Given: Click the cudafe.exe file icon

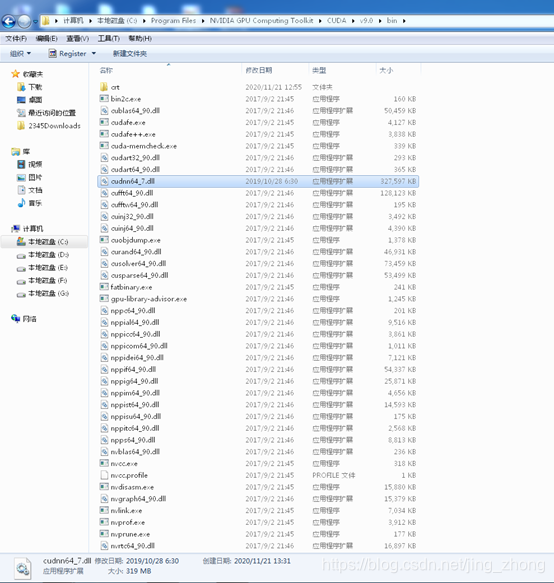Looking at the screenshot, I should 104,122.
